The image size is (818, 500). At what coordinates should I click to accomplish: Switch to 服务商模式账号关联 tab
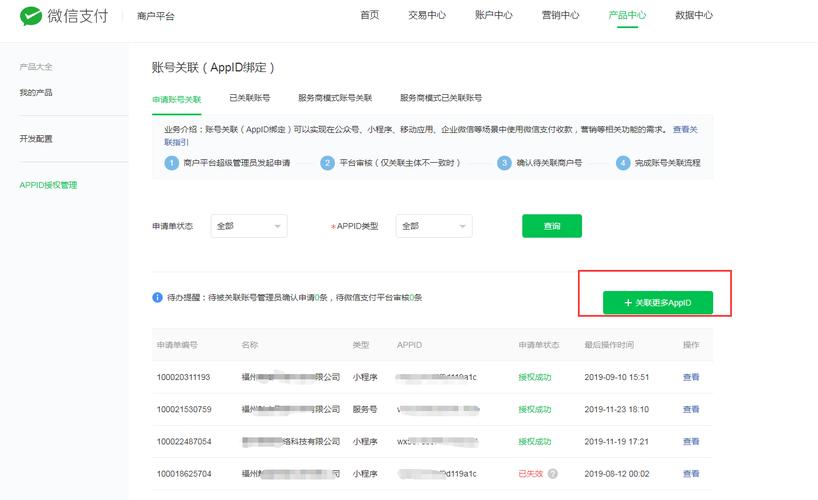coord(335,98)
